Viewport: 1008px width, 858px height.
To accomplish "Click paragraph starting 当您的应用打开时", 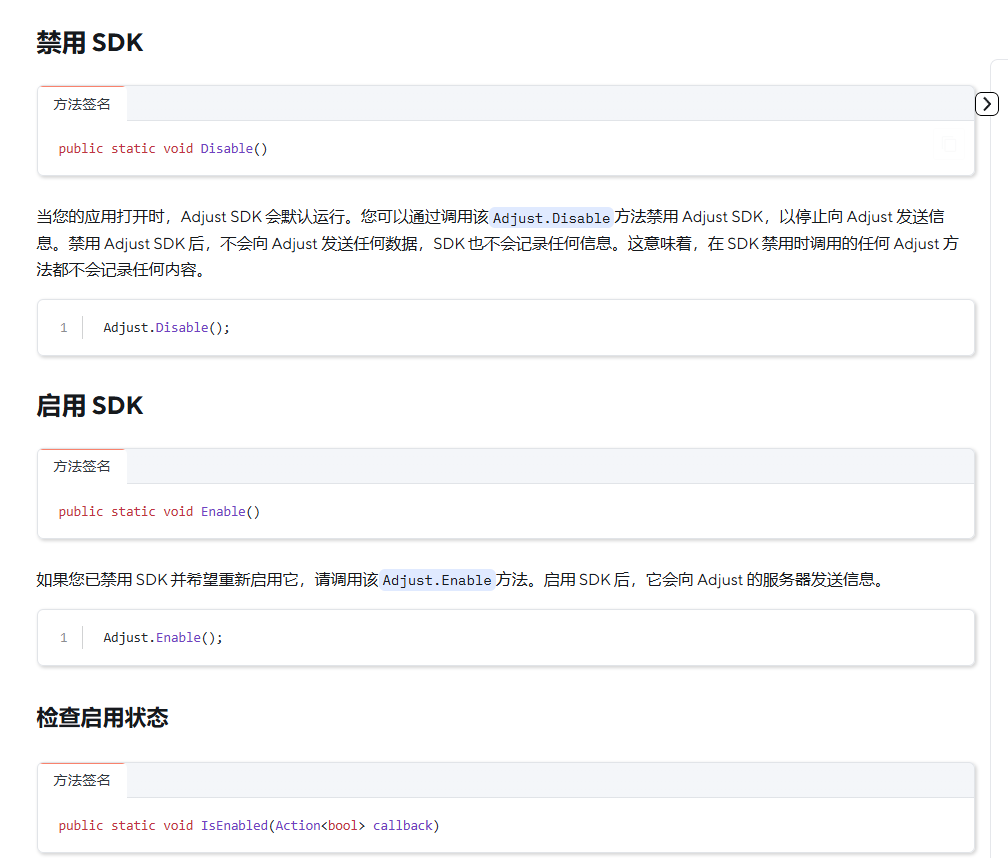I will point(498,243).
